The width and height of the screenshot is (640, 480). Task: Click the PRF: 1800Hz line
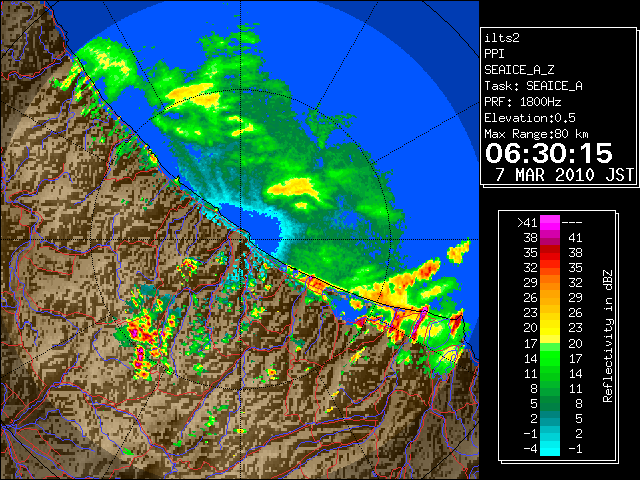[523, 102]
